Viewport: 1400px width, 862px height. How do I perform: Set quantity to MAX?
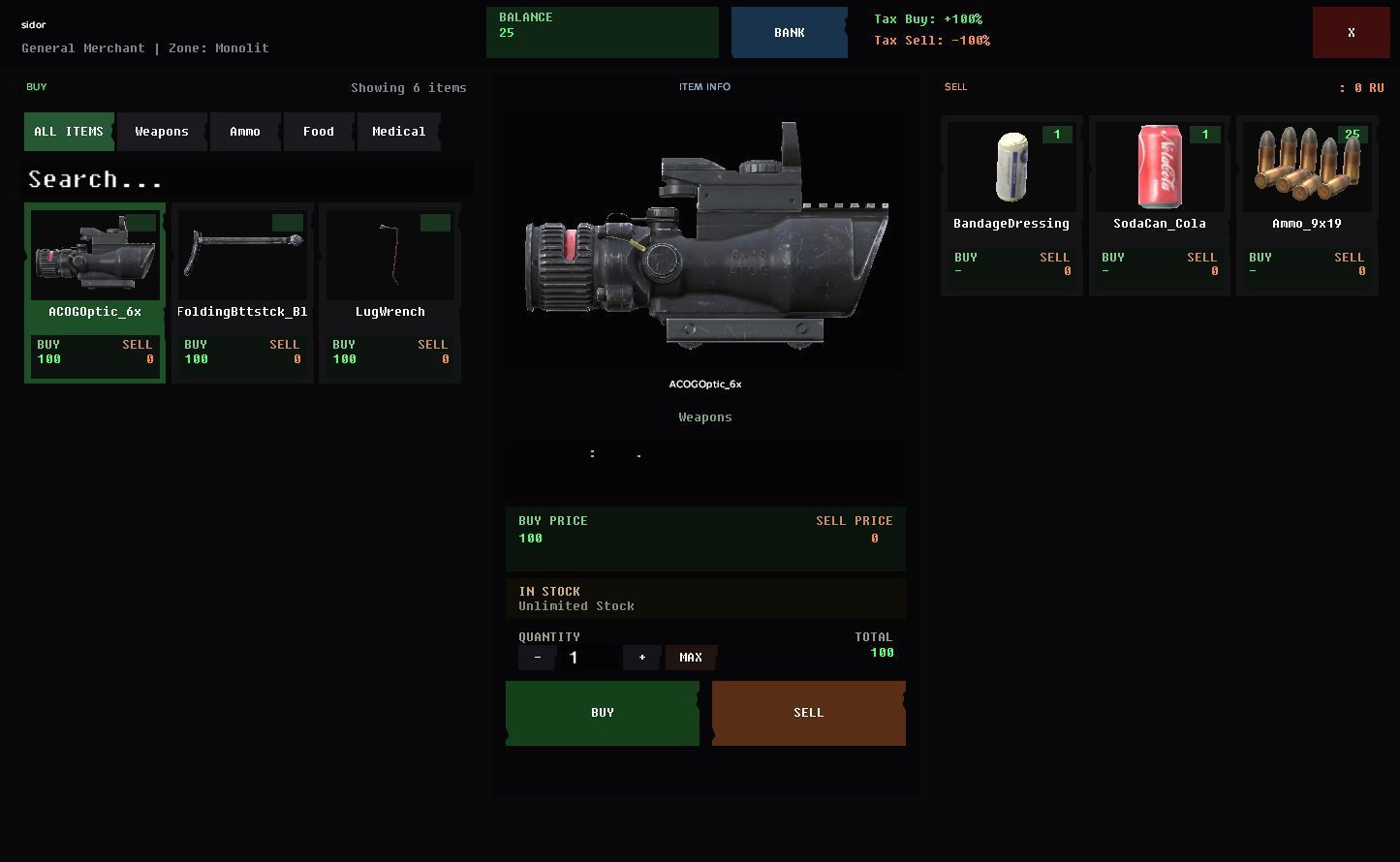coord(691,658)
